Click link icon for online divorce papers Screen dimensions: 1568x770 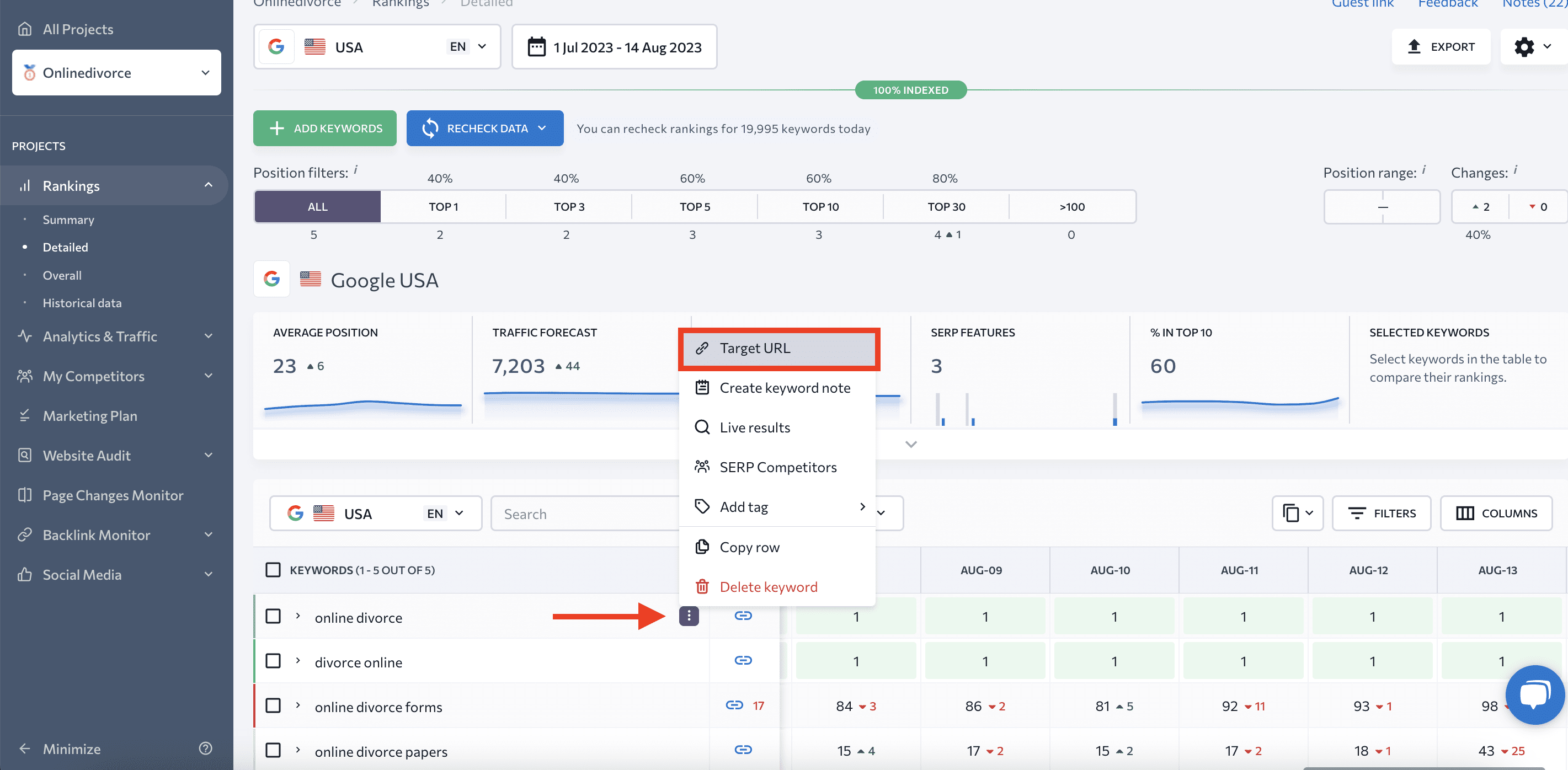pos(743,749)
